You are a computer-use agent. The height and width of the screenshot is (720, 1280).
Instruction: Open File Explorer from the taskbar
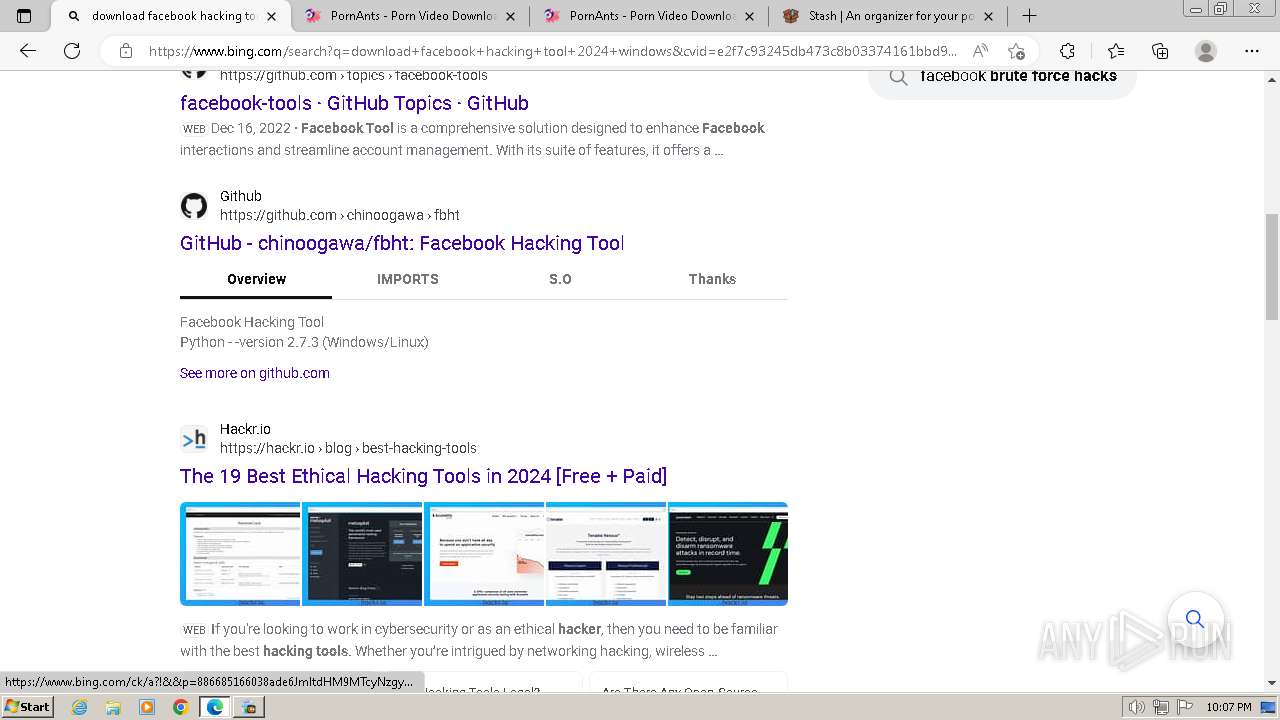coord(113,707)
